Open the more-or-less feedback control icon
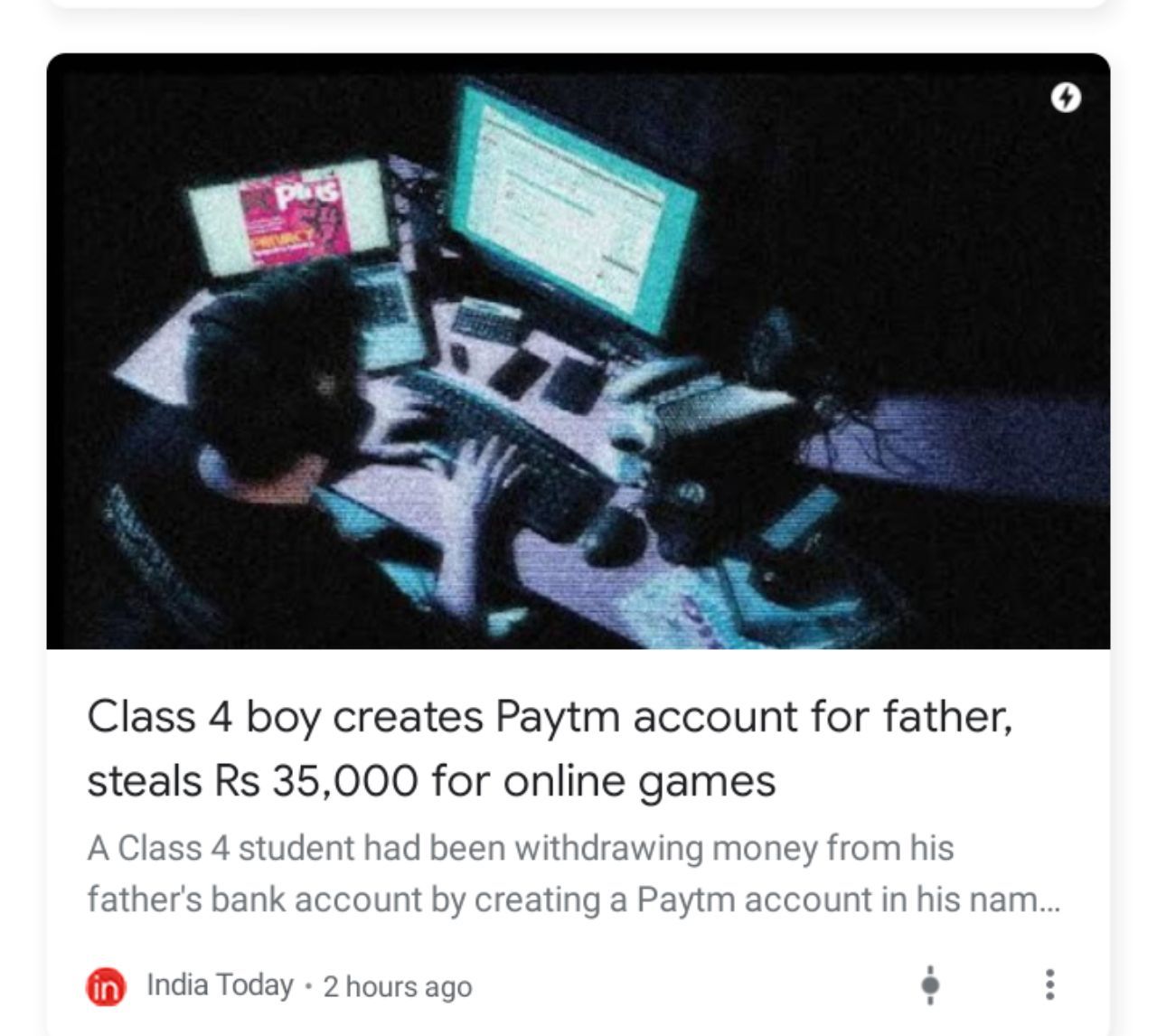1157x1036 pixels. pyautogui.click(x=930, y=984)
